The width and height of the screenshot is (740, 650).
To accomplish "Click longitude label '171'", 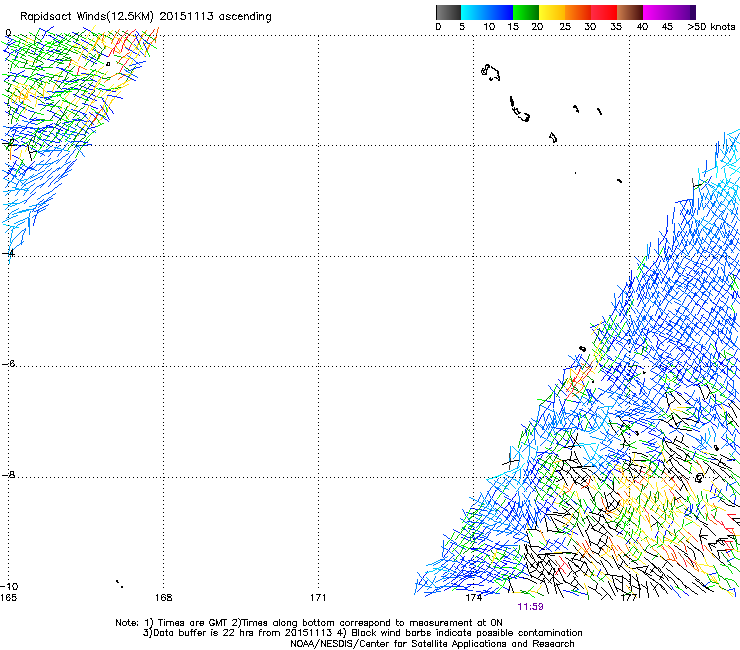I will click(x=318, y=598).
